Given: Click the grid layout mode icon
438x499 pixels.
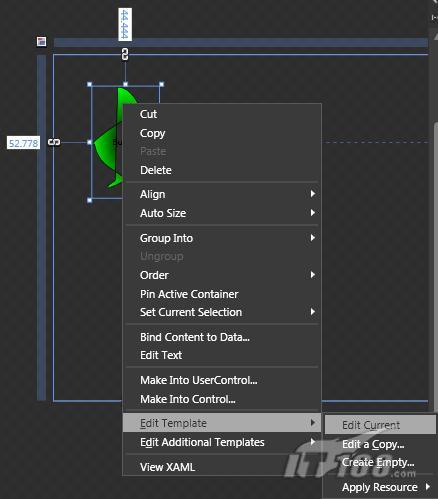Looking at the screenshot, I should (x=41, y=42).
